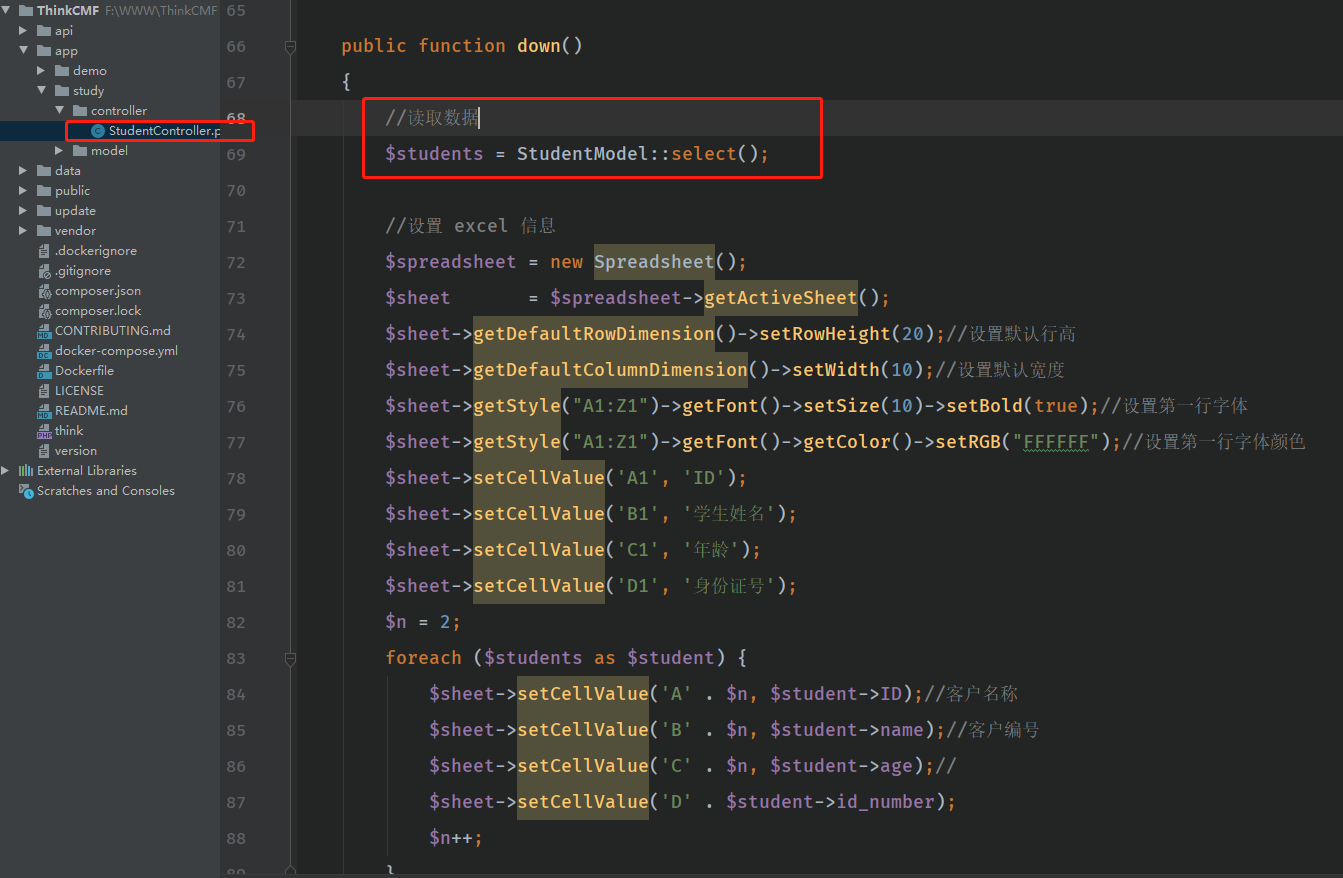Screen dimensions: 1343x878
Task: Collapse the app folder arrow
Action: (x=23, y=51)
